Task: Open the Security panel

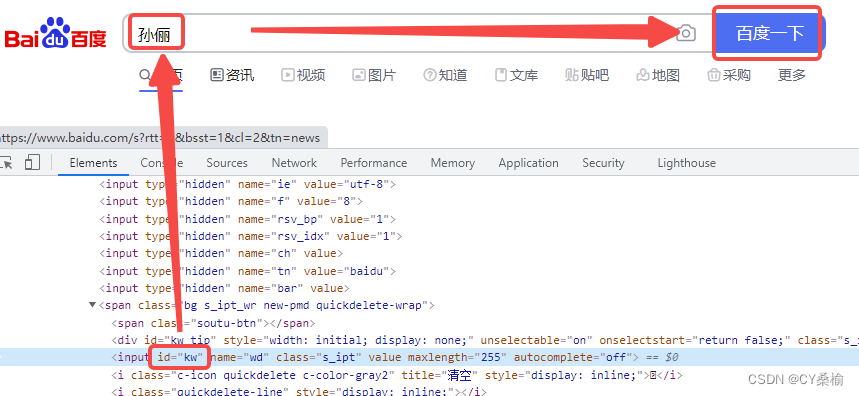Action: 603,163
